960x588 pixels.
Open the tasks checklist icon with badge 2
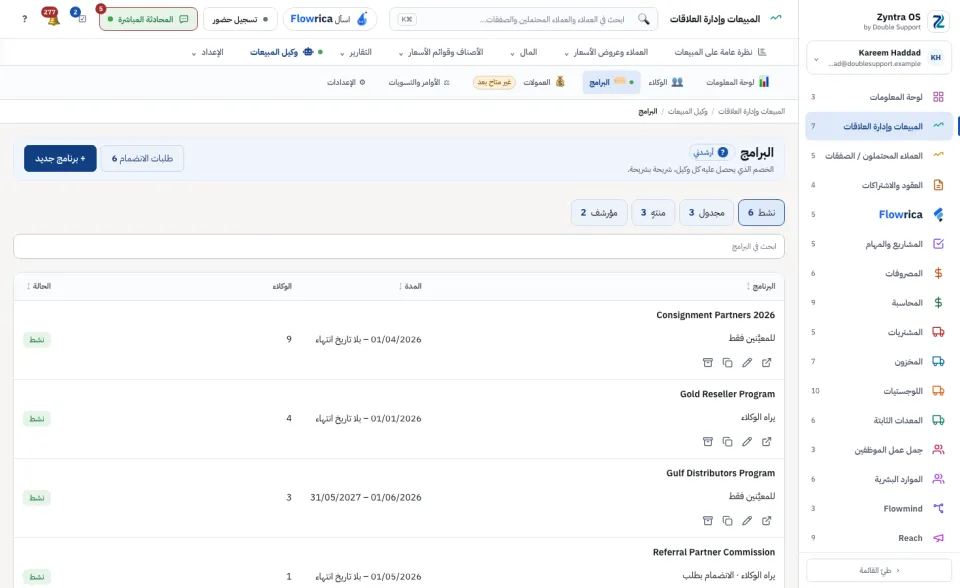(x=80, y=17)
